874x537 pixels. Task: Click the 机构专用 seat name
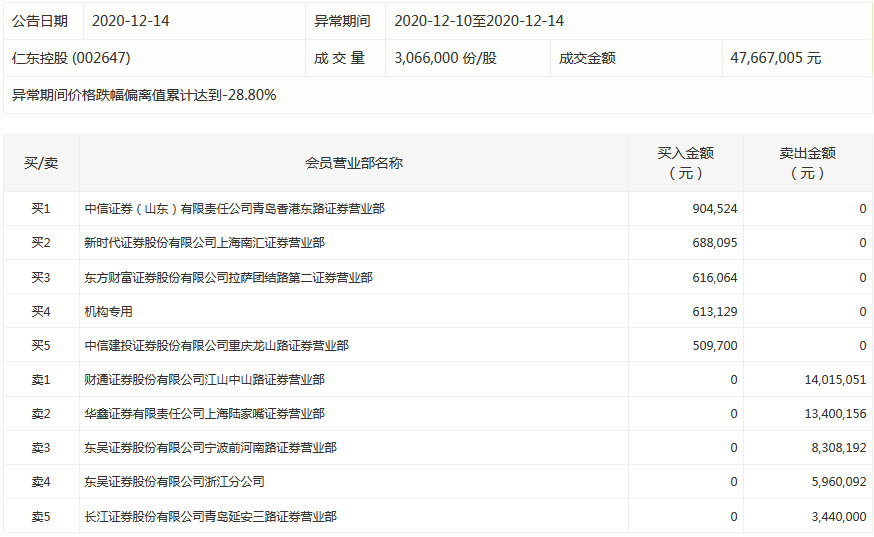108,311
